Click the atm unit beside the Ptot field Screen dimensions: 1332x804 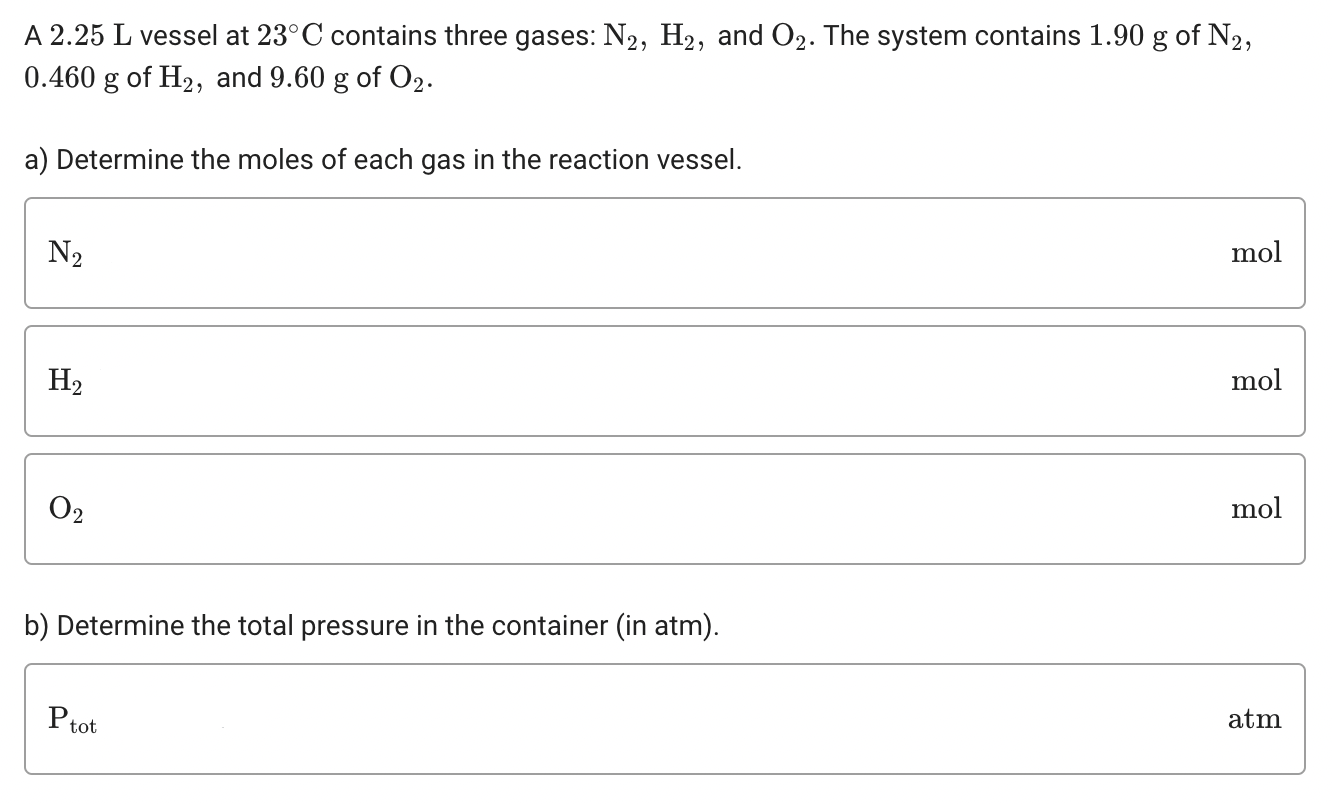point(1255,718)
